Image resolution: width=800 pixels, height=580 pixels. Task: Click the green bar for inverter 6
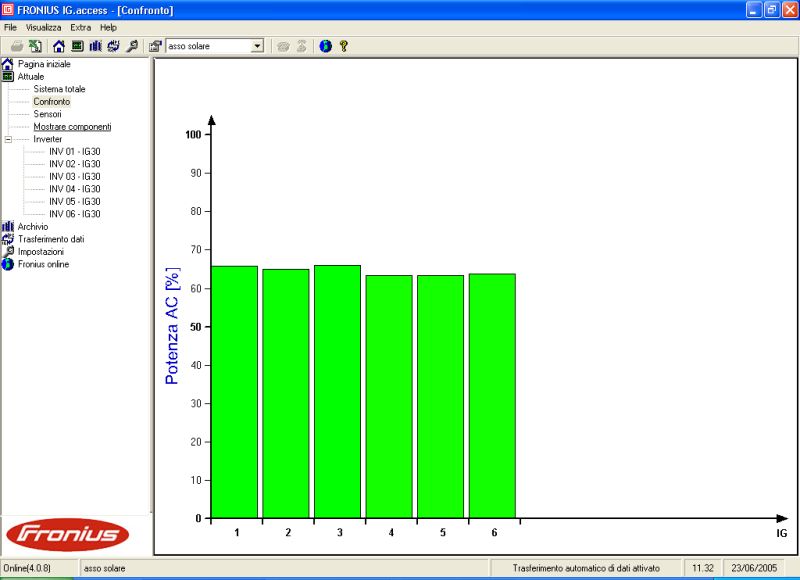point(492,396)
